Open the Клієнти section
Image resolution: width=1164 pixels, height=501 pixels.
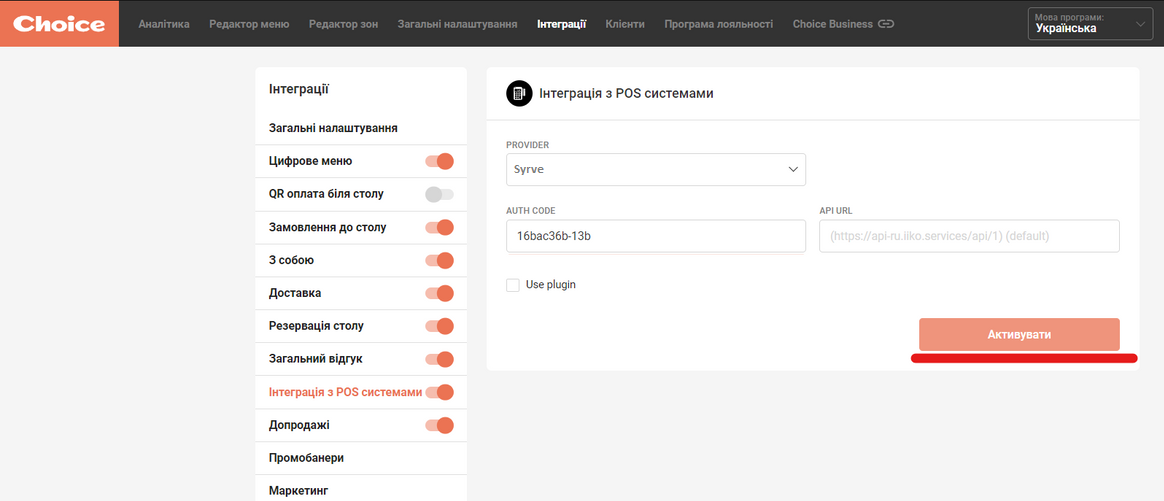click(625, 24)
